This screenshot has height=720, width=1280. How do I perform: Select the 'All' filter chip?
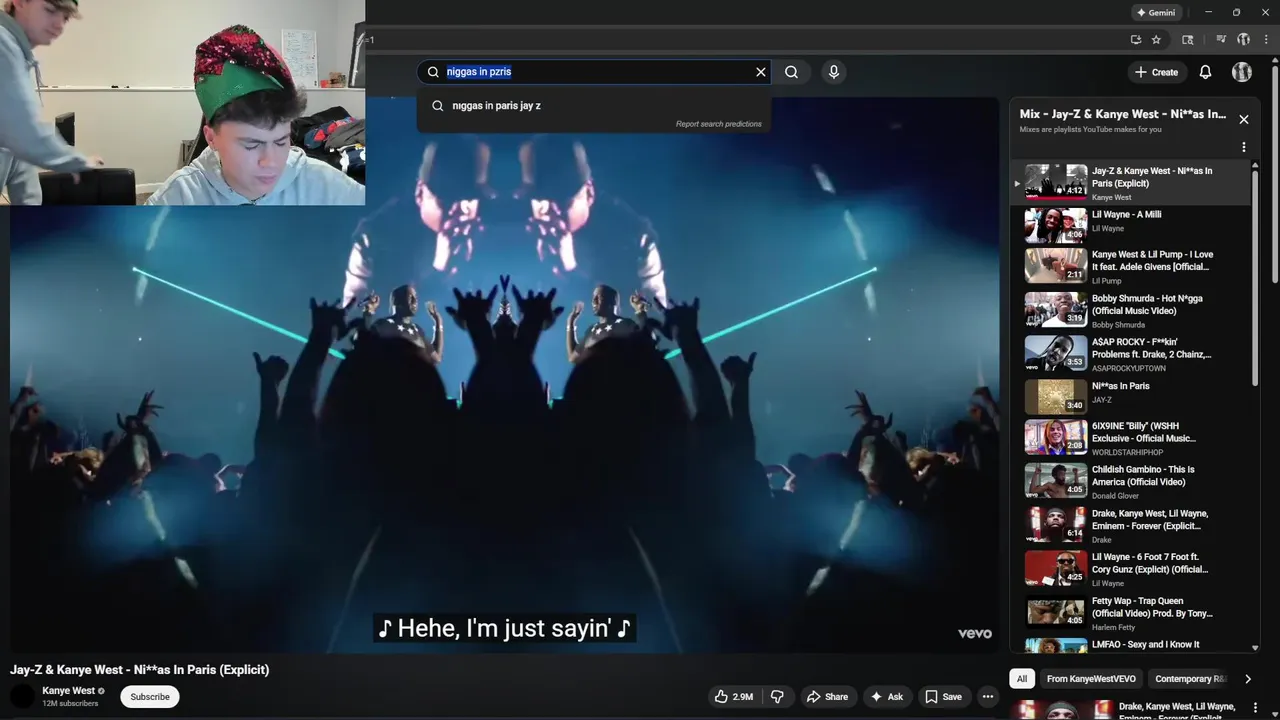click(x=1022, y=679)
